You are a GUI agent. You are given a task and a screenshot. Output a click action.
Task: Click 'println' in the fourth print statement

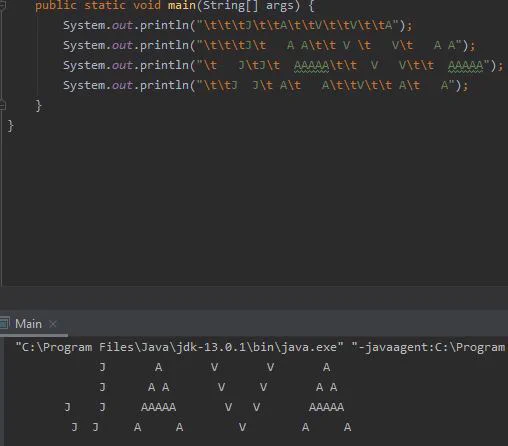click(164, 86)
